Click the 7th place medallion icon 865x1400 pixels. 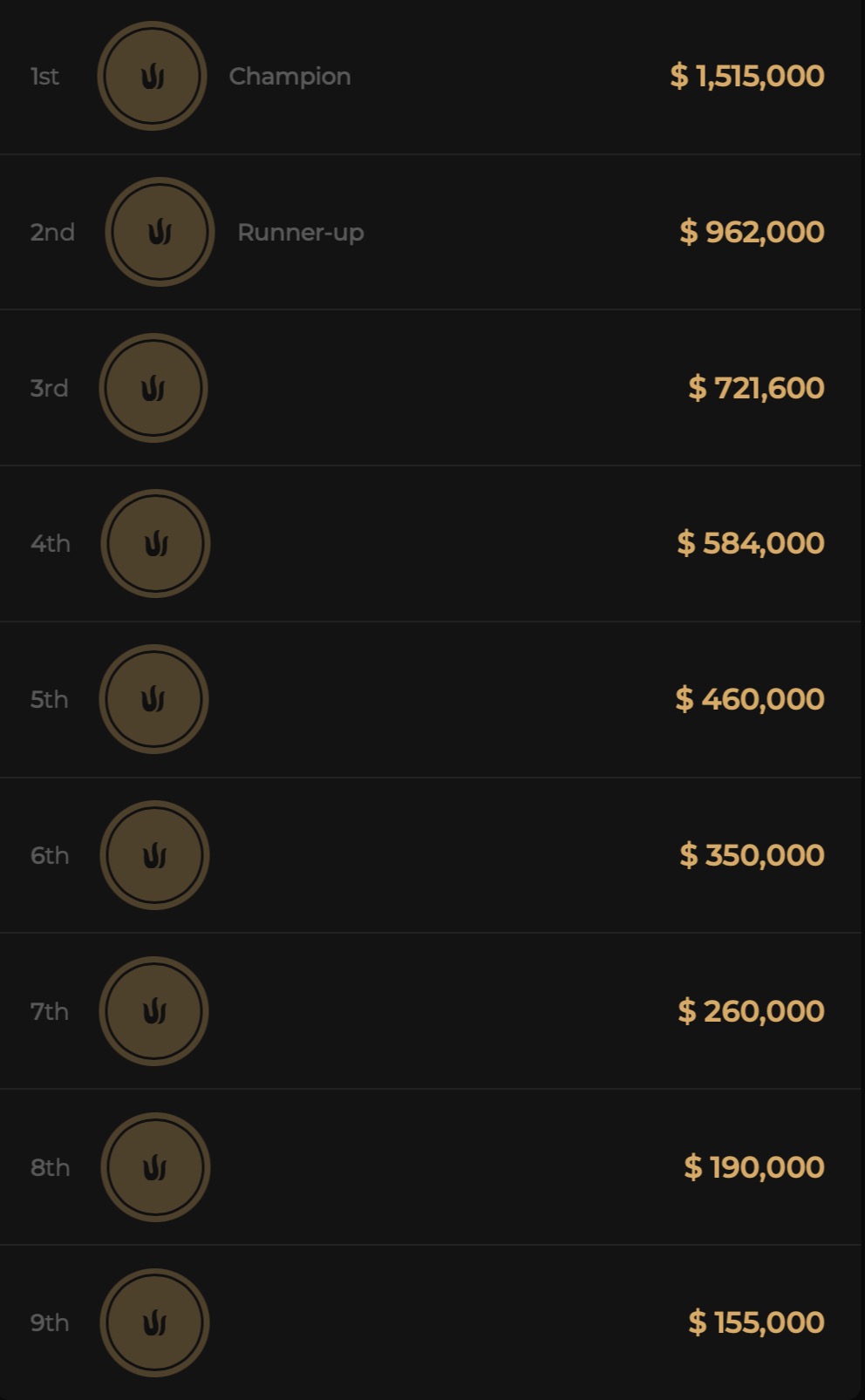click(x=154, y=1011)
